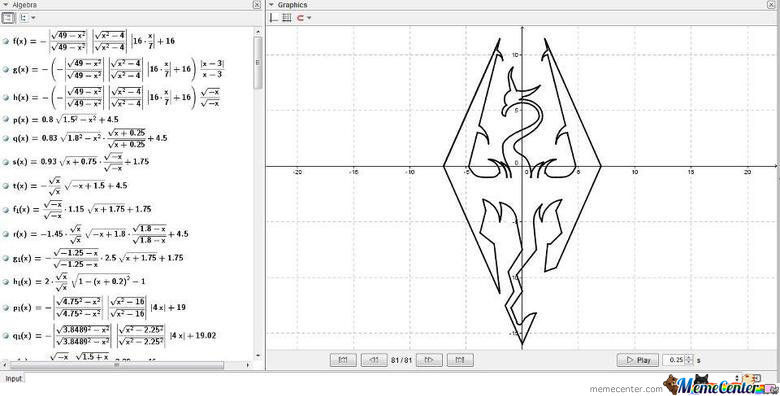780x396 pixels.
Task: Hide p(x) via its visibility bullet
Action: pos(6,120)
